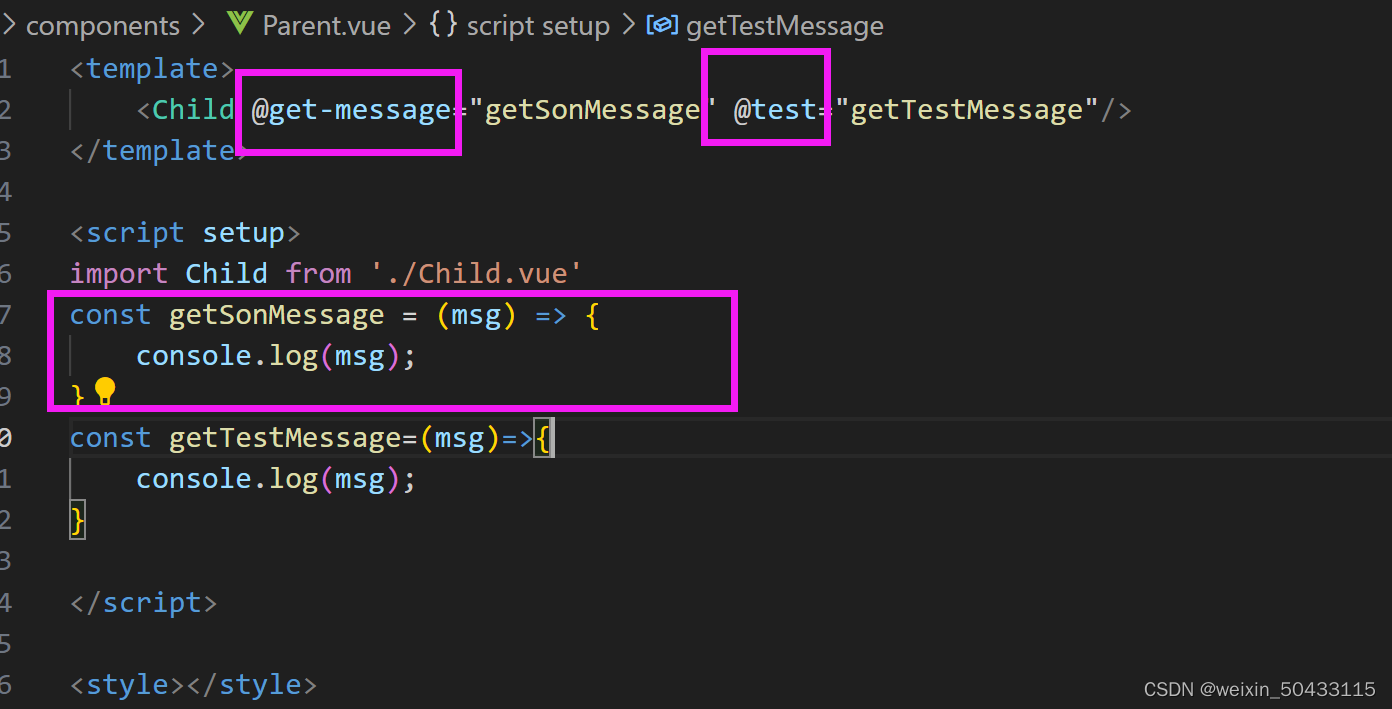Click the import keyword

[x=119, y=273]
